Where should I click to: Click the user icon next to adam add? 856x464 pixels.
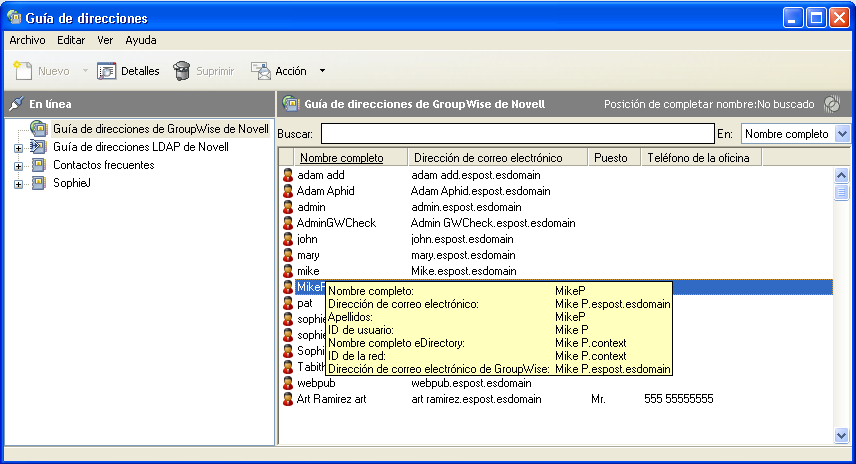(x=288, y=175)
